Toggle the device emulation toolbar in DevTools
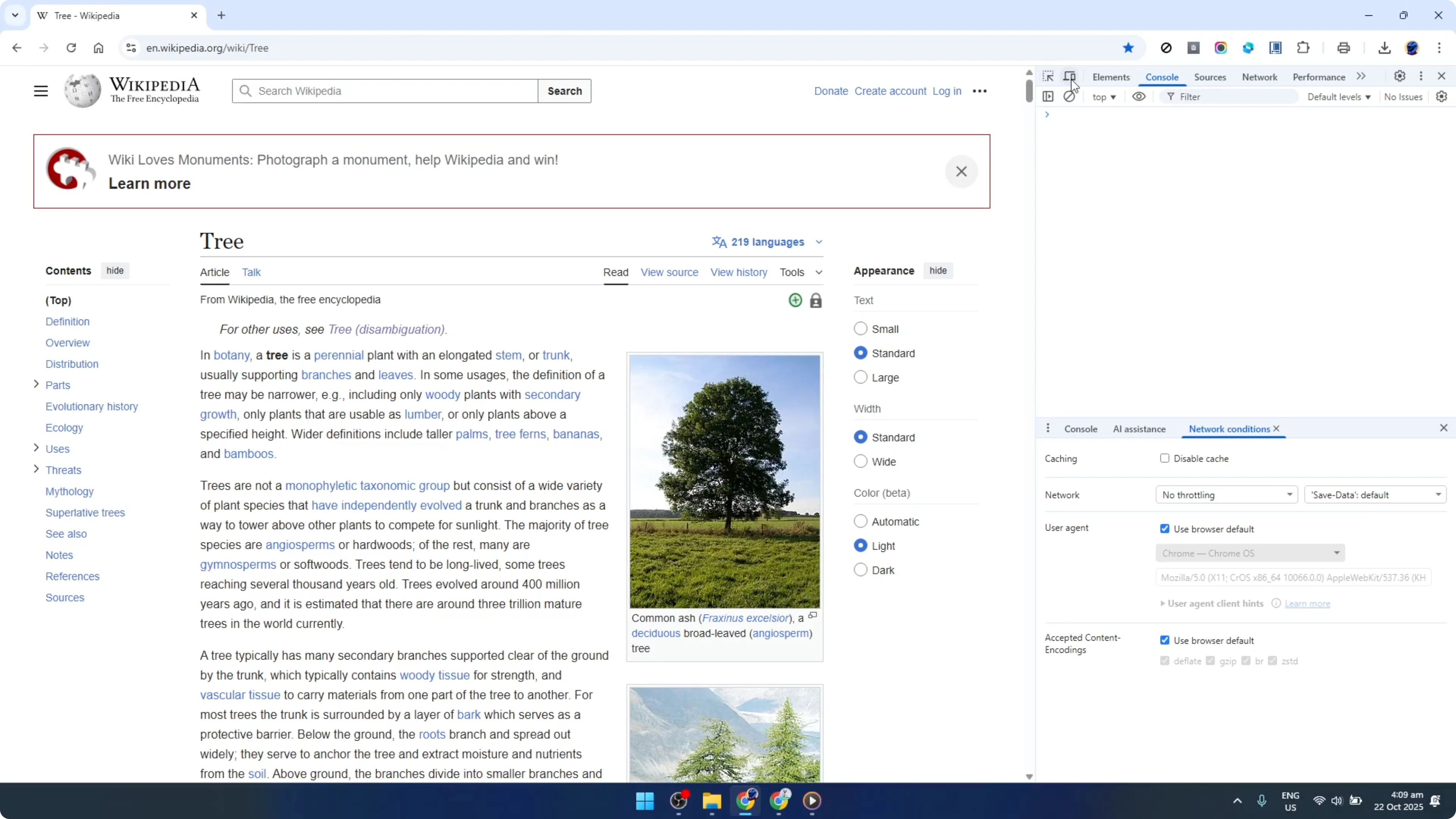The image size is (1456, 819). [1070, 76]
